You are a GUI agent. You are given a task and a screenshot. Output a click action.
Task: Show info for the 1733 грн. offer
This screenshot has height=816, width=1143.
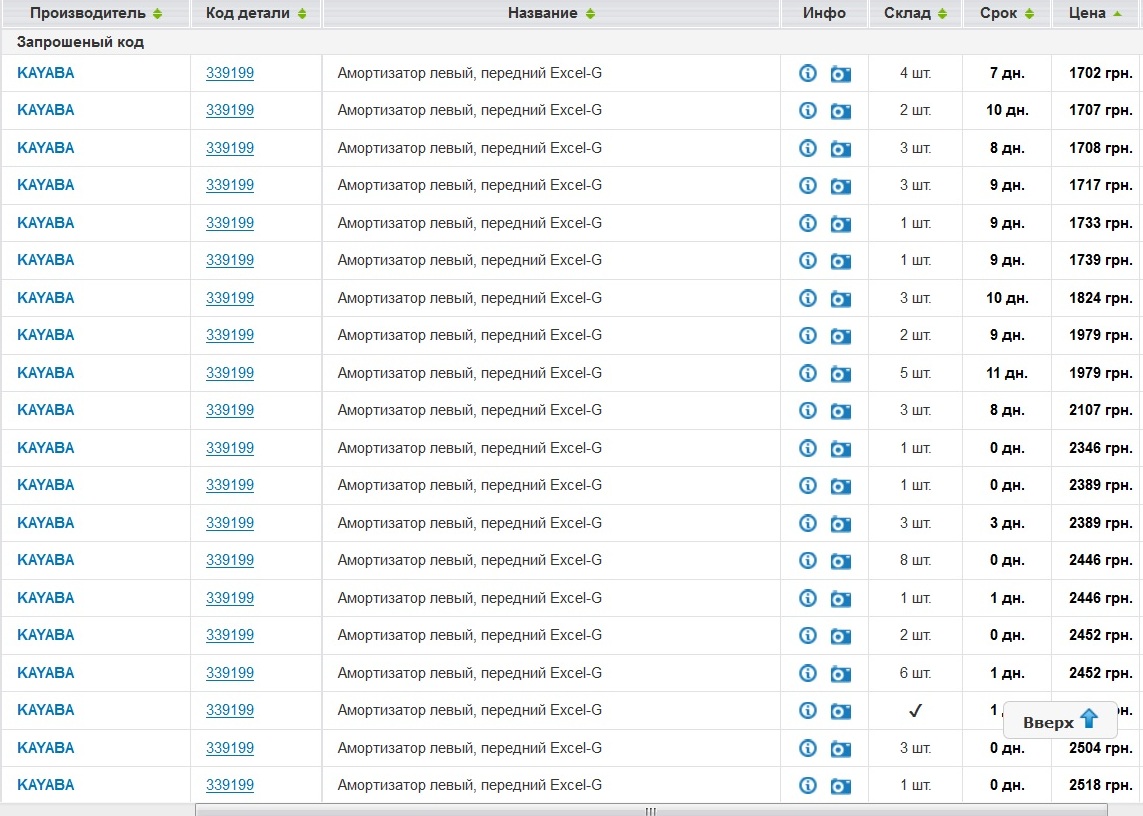pyautogui.click(x=808, y=223)
